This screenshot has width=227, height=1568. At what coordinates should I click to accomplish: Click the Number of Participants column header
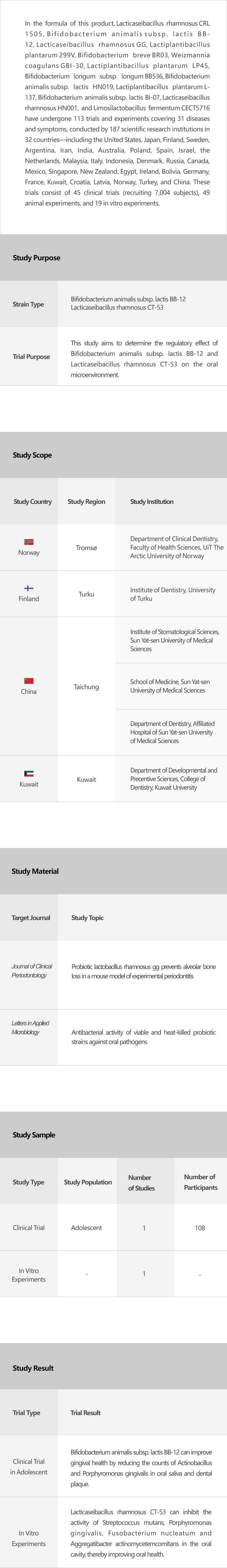[x=200, y=1182]
